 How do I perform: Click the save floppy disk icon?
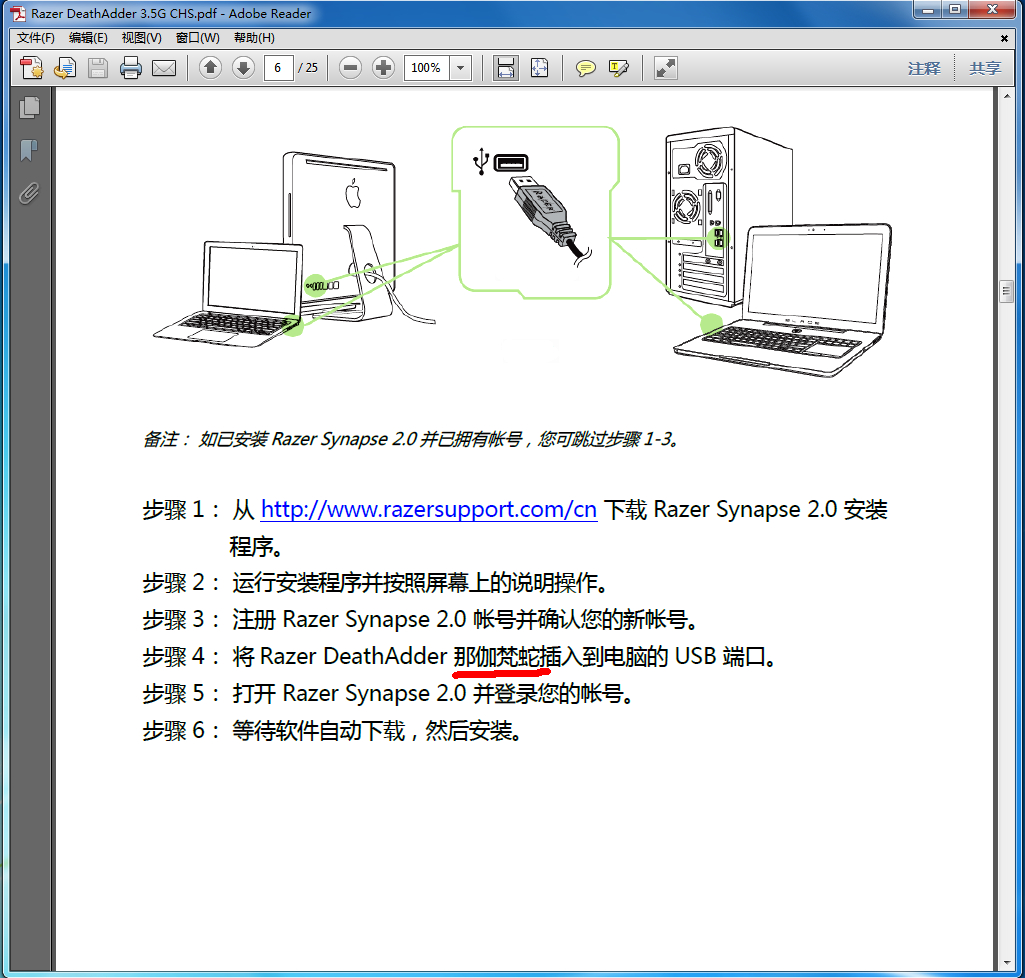[98, 68]
